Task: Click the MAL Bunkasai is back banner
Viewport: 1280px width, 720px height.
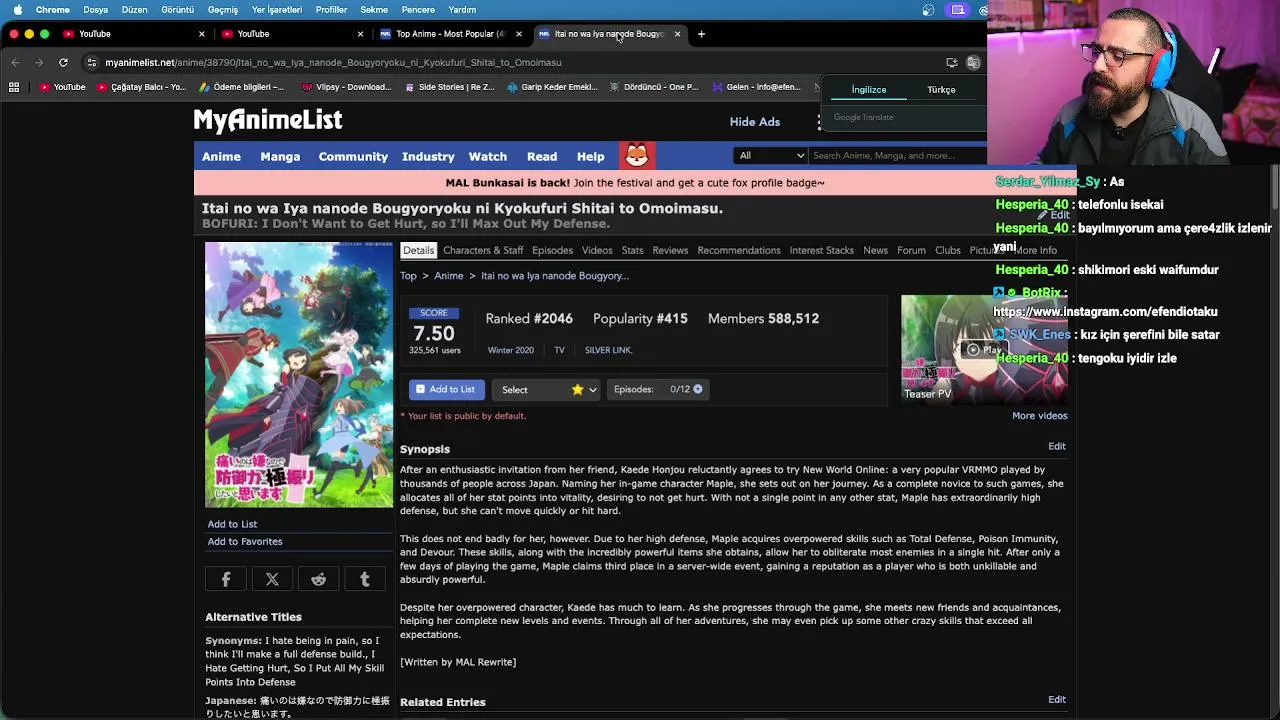Action: [x=635, y=183]
